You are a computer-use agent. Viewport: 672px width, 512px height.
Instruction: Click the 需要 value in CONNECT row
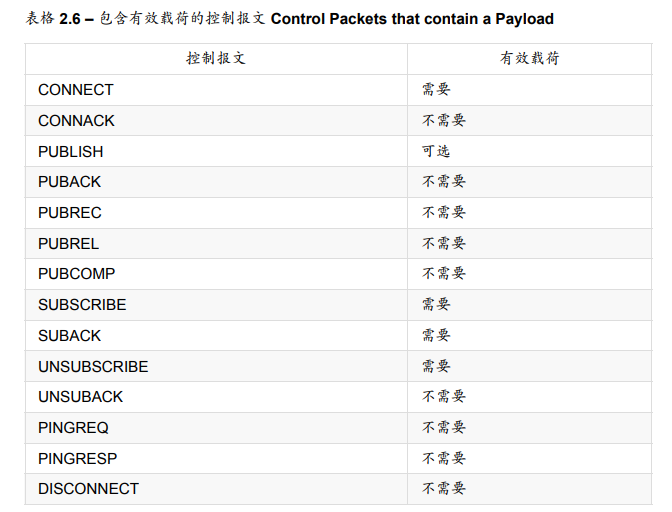coord(436,90)
